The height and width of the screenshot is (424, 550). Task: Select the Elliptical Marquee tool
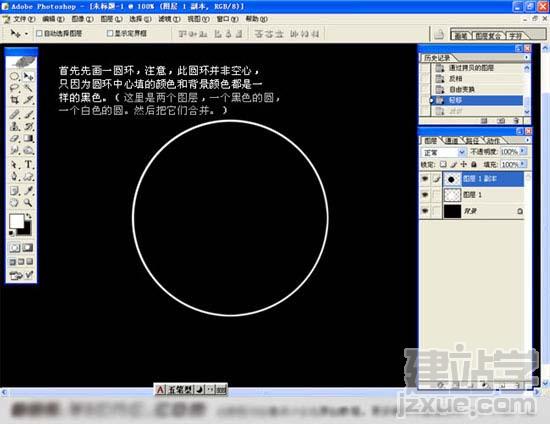(14, 76)
